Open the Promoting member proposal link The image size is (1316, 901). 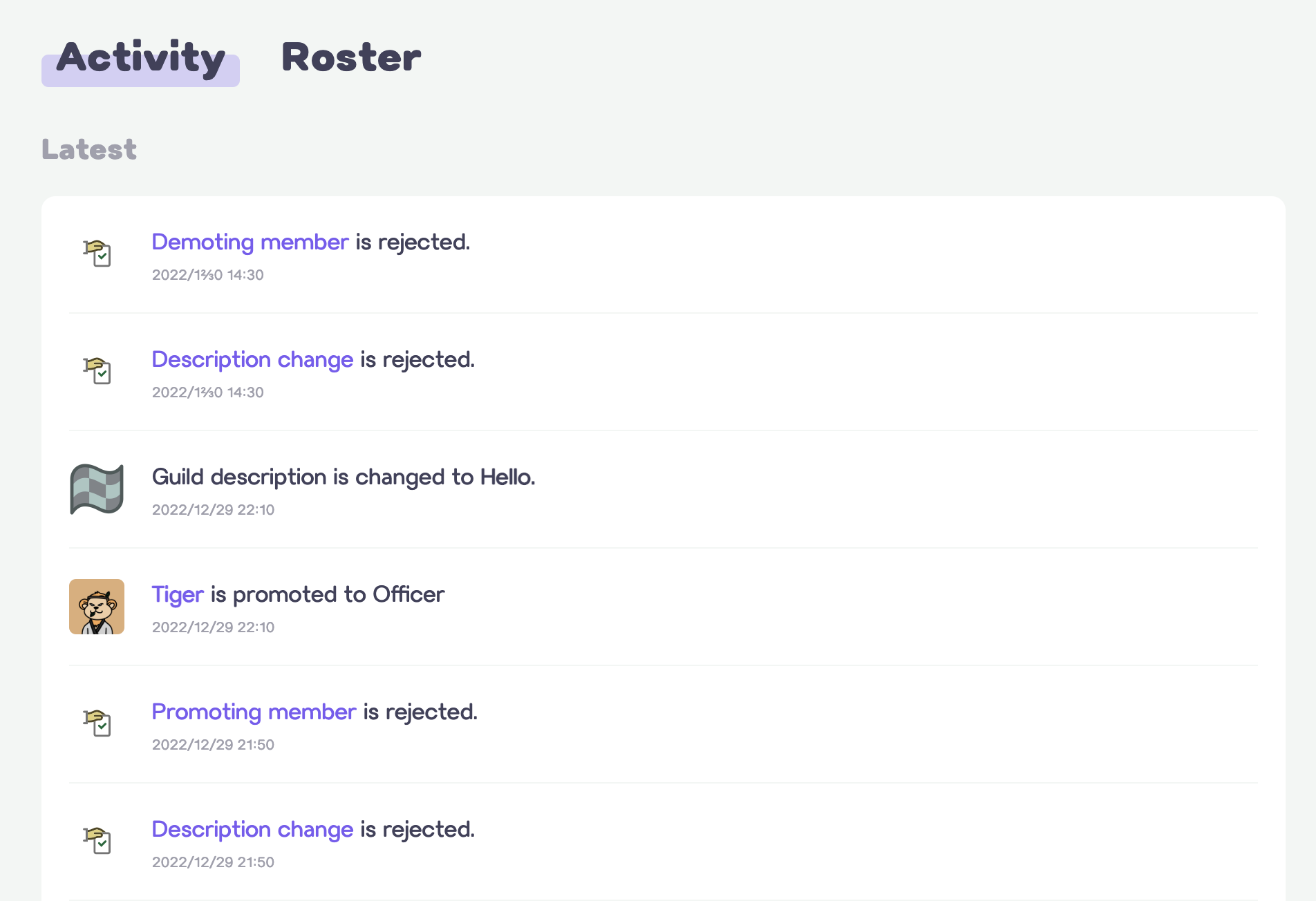[254, 712]
